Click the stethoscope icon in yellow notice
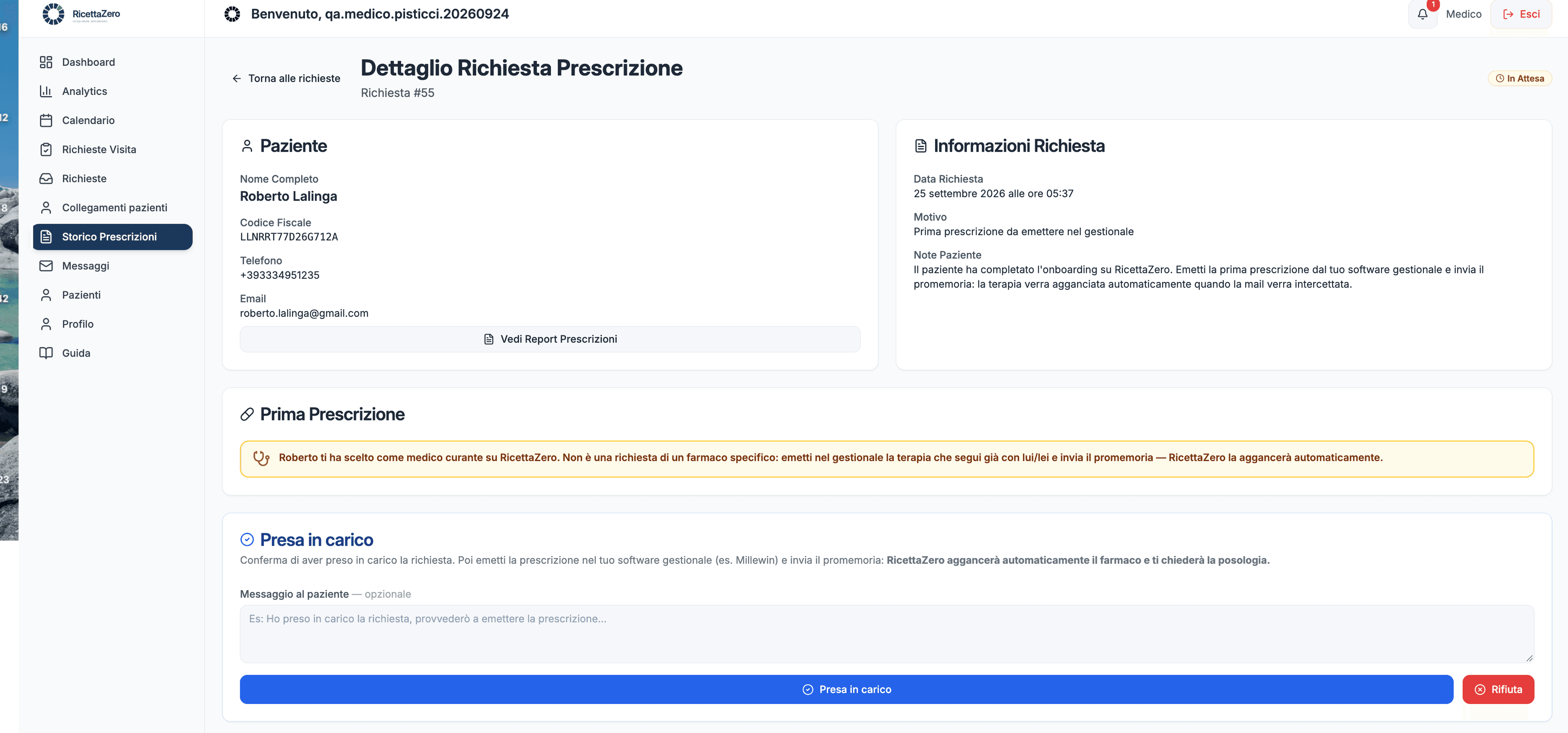The image size is (1568, 733). [x=261, y=458]
